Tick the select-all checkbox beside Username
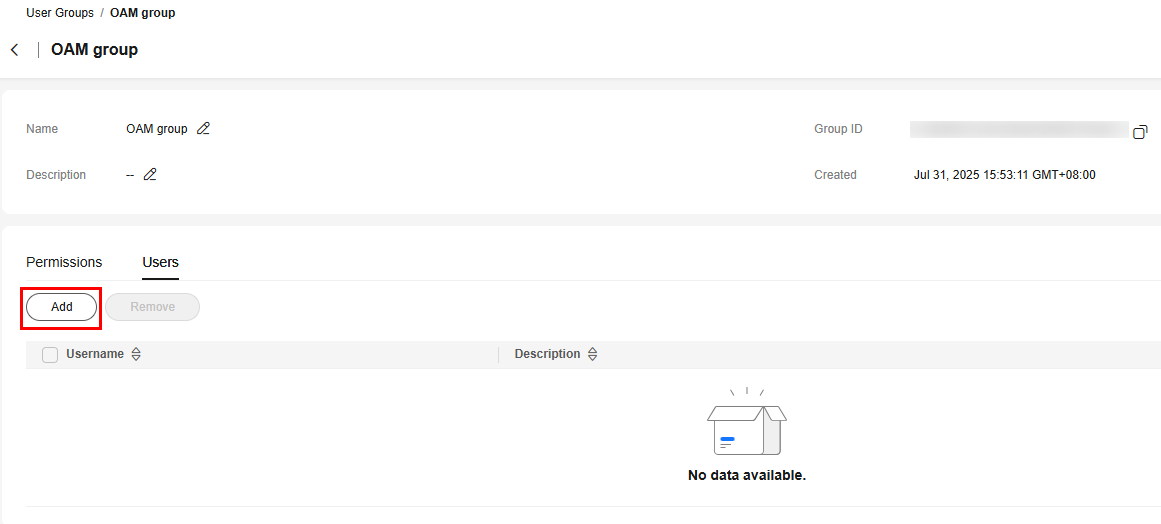 [50, 355]
